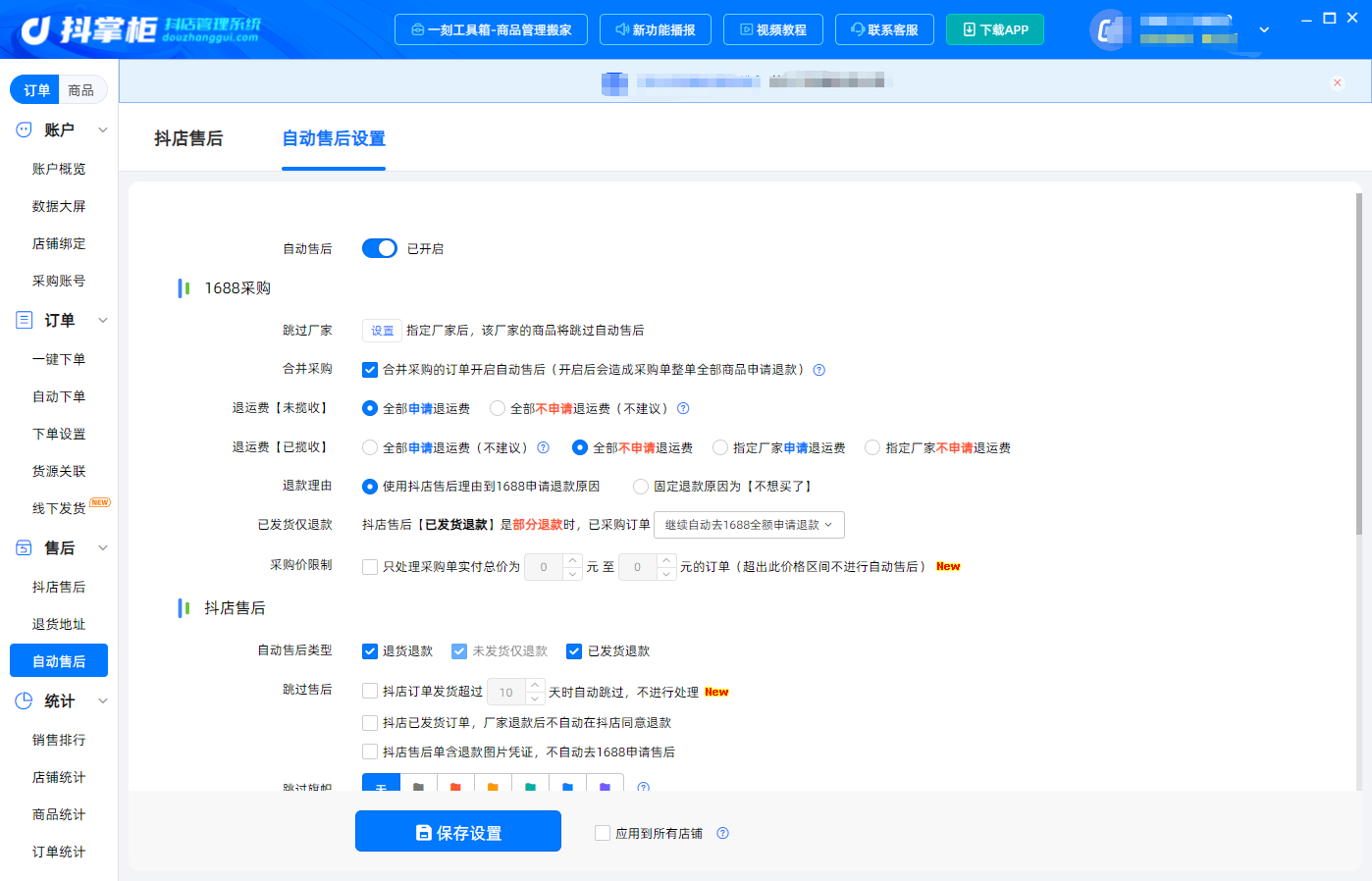
Task: Close the notification banner
Action: point(1337,82)
